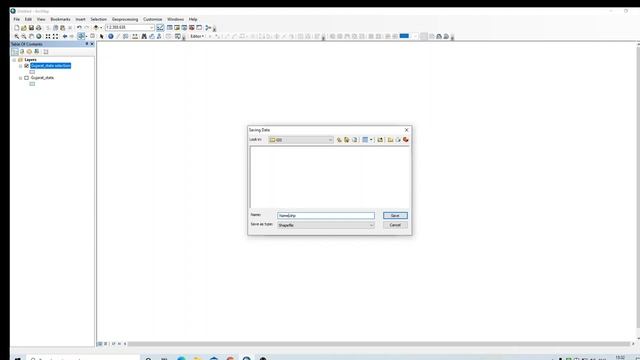Select the Zoom Out tool
Viewport: 640px width, 360px height.
[24, 36]
